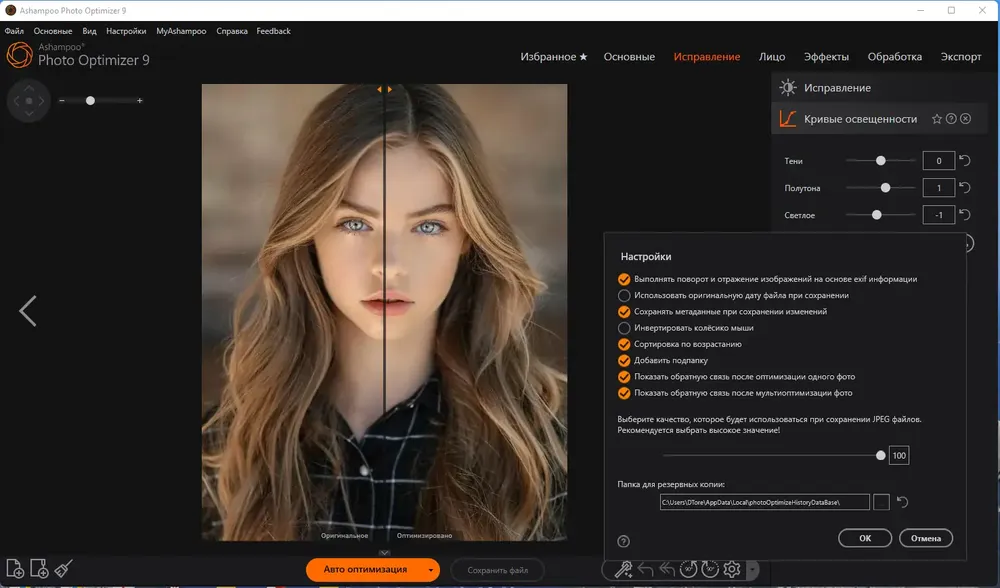This screenshot has height=588, width=1000.
Task: Rotate image 90° clockwise
Action: tap(710, 569)
